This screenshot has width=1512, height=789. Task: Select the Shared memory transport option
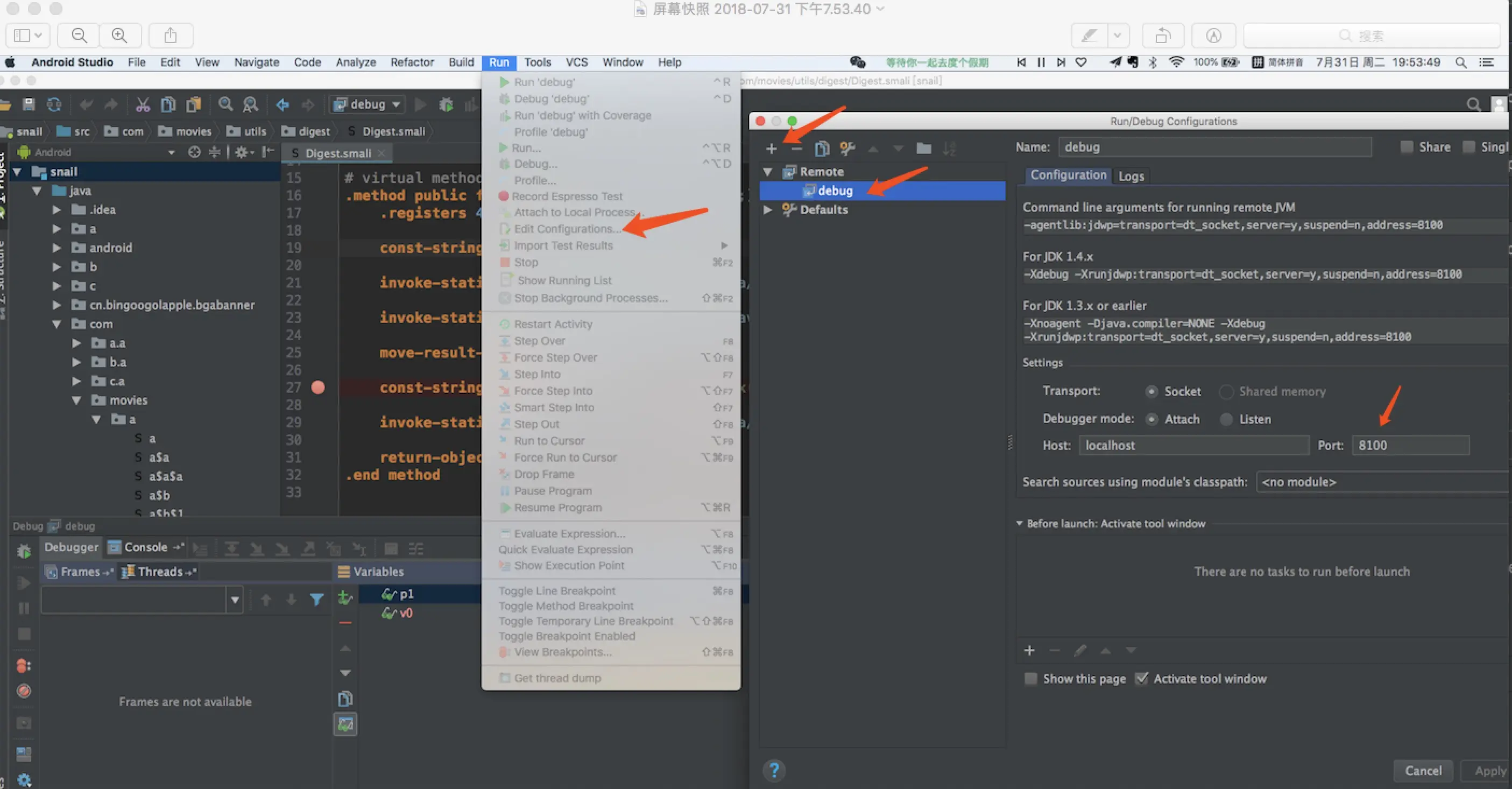tap(1226, 392)
